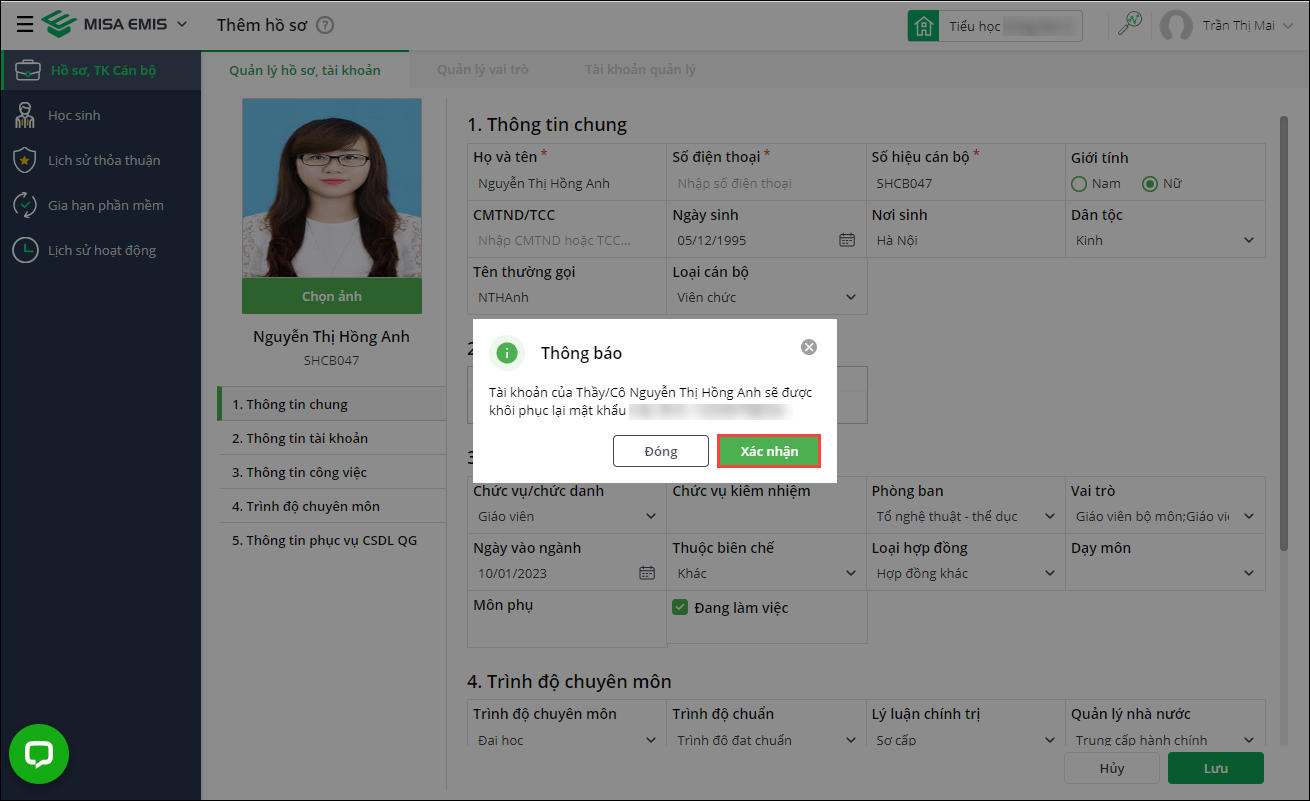Viewport: 1310px width, 801px height.
Task: Click the Tên thường gọi input field
Action: [x=566, y=297]
